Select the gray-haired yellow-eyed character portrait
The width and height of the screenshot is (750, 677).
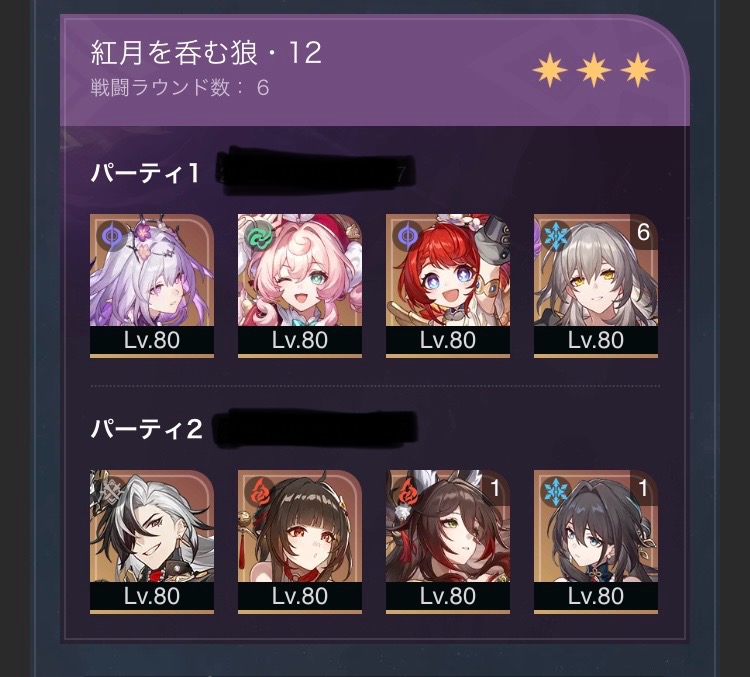[596, 285]
